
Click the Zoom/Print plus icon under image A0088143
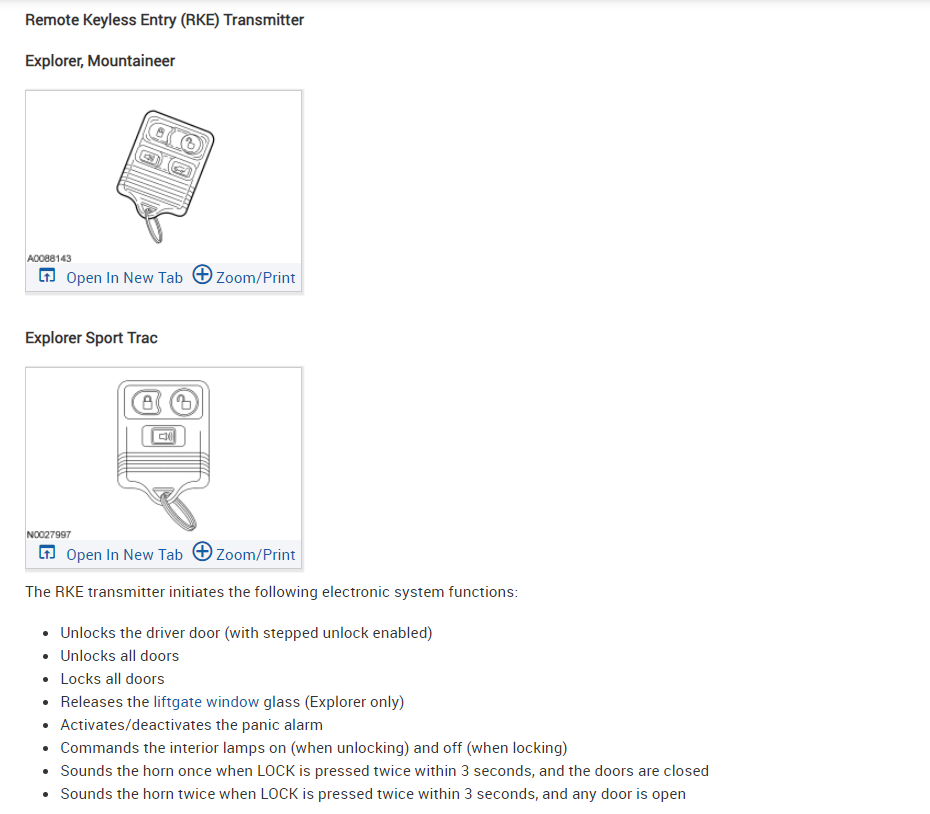[202, 275]
